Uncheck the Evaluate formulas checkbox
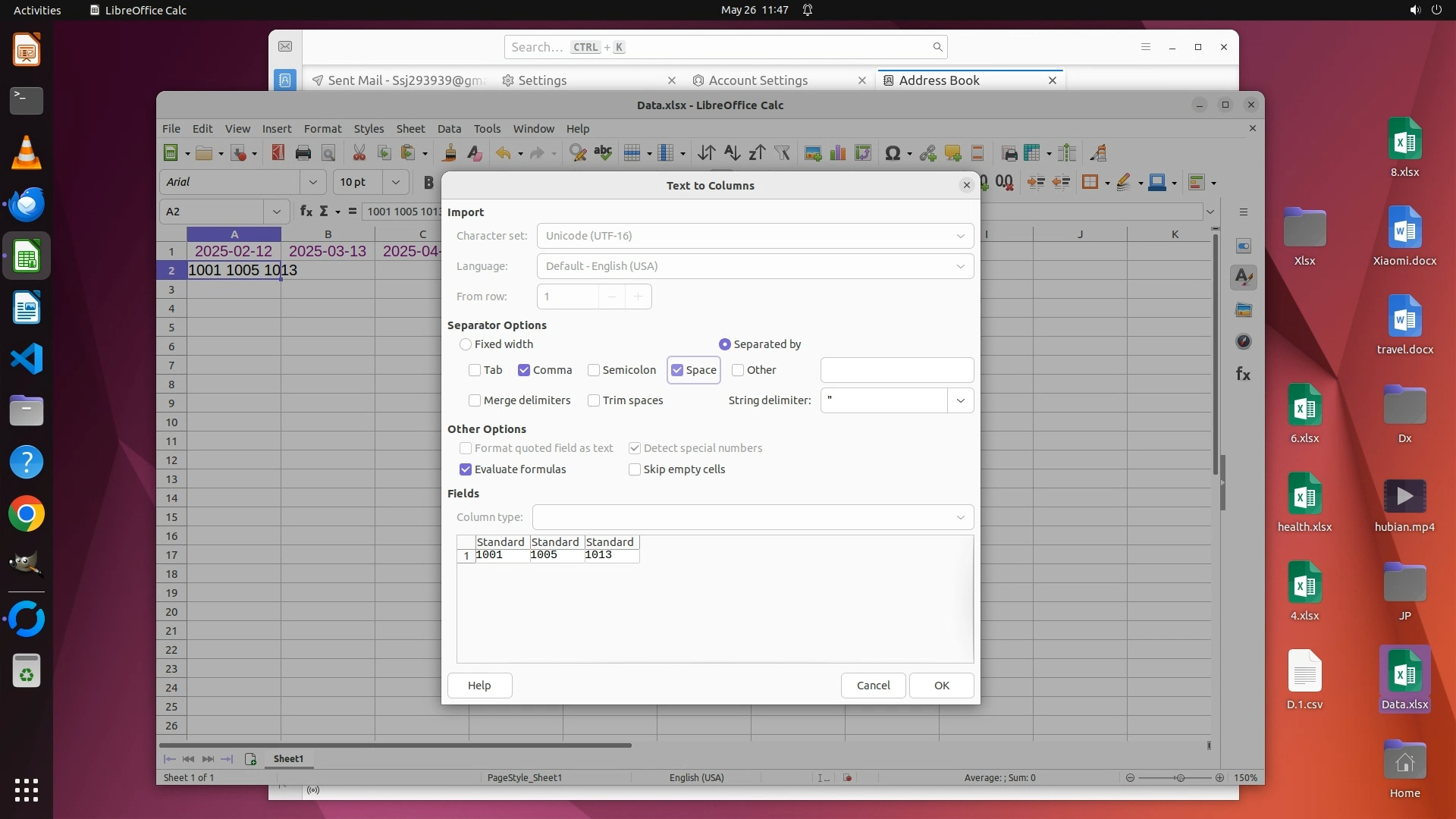The height and width of the screenshot is (819, 1456). pos(466,469)
